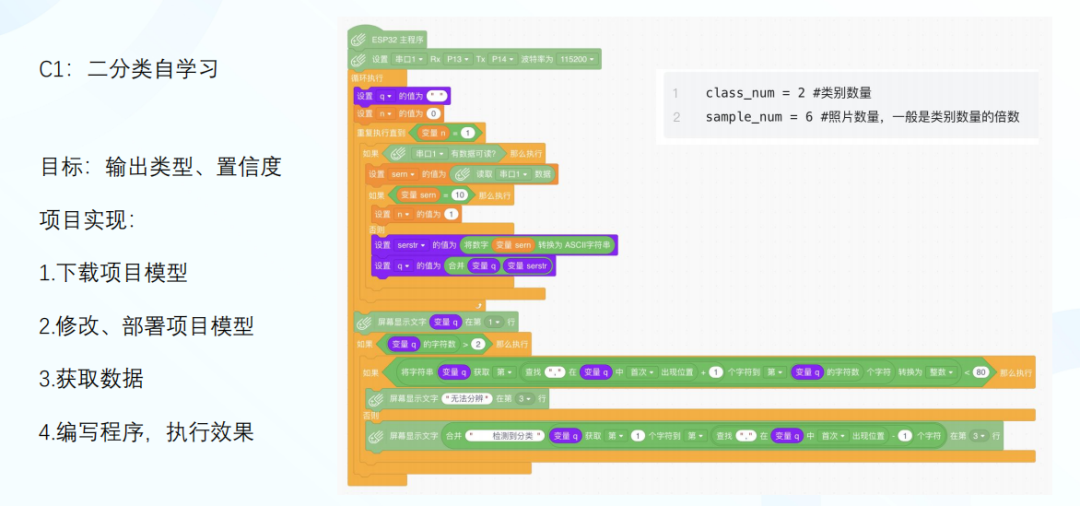Click the icon in 读取 串口1 数据 block
The image size is (1080, 506).
(x=461, y=174)
